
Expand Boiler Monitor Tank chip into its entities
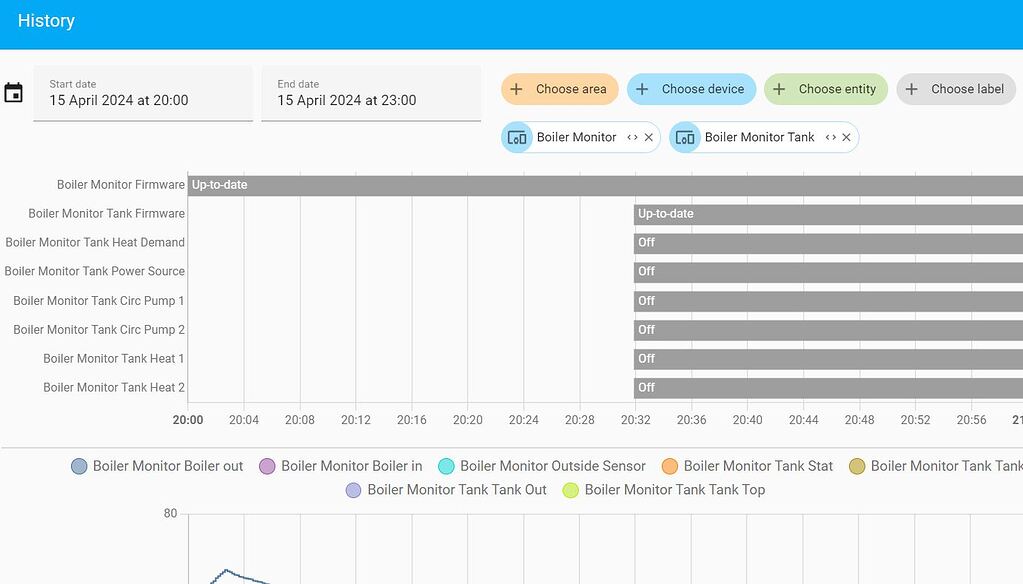[831, 138]
